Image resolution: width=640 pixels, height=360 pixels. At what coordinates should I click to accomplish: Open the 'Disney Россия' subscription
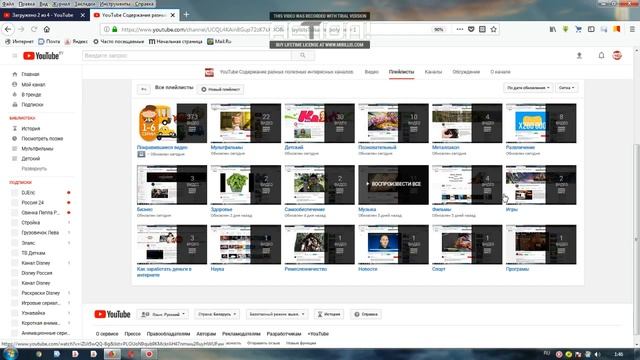(37, 273)
